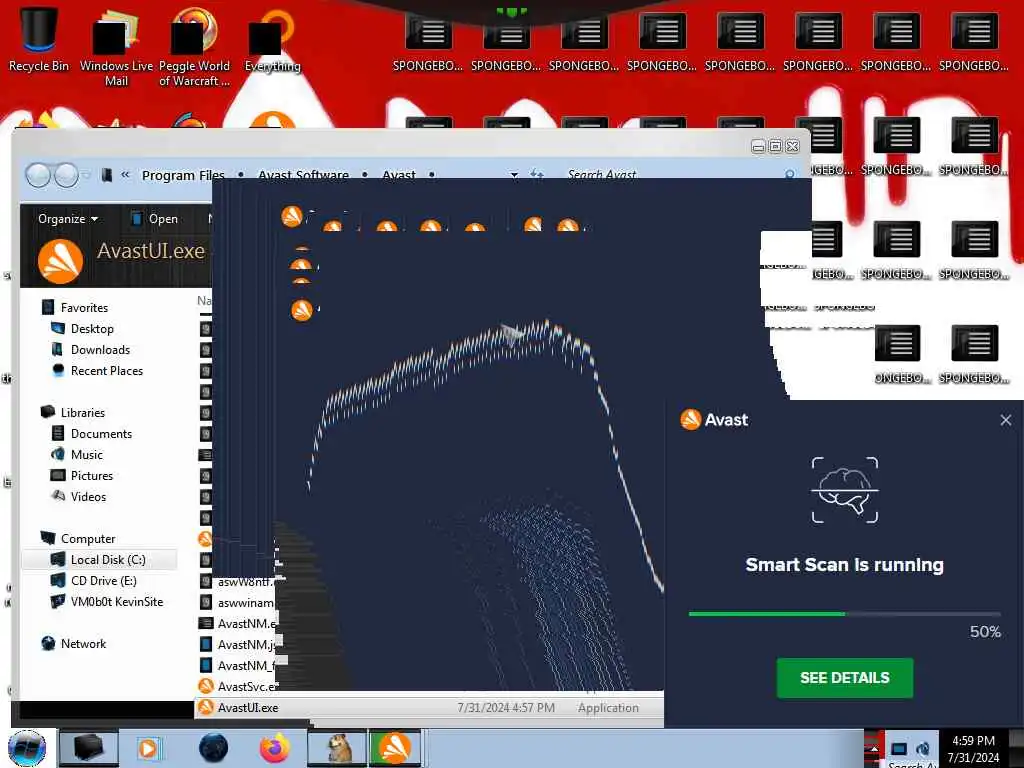This screenshot has height=768, width=1024.
Task: Refresh the Avast folder view
Action: click(x=537, y=174)
